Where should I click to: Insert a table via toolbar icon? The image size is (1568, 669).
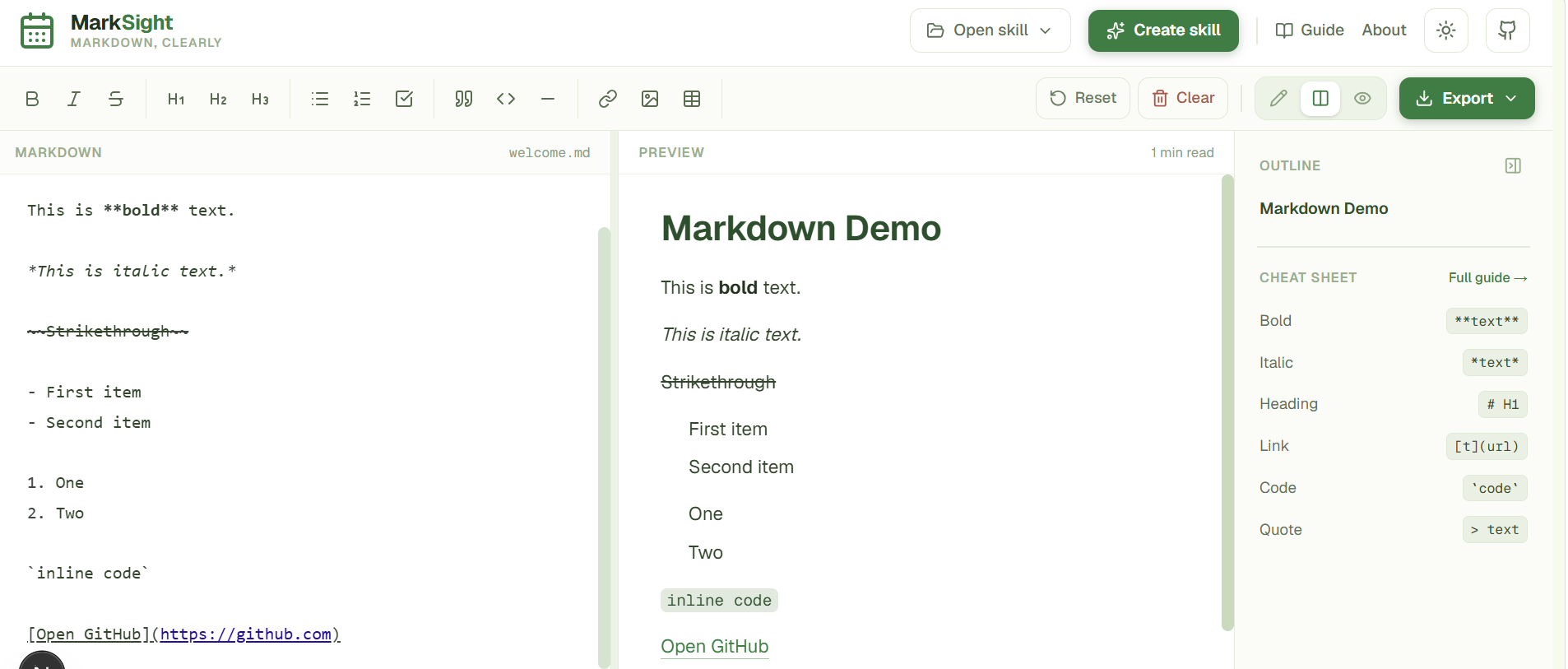[692, 99]
